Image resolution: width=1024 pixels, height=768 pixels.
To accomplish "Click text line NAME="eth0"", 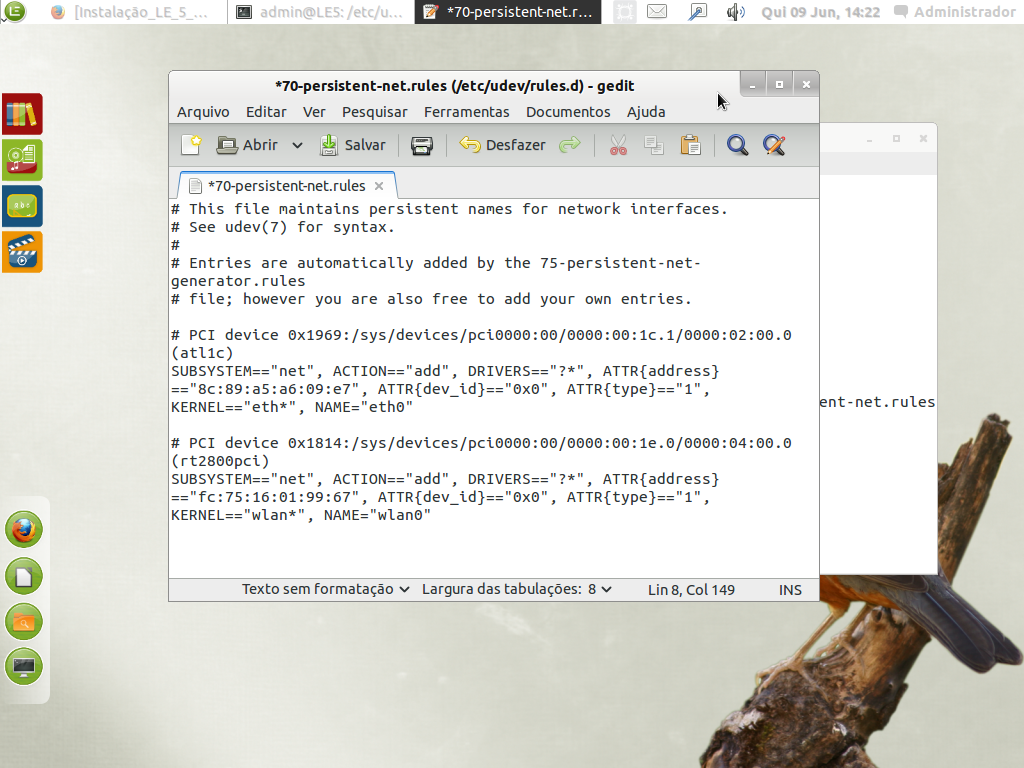I will (x=292, y=407).
